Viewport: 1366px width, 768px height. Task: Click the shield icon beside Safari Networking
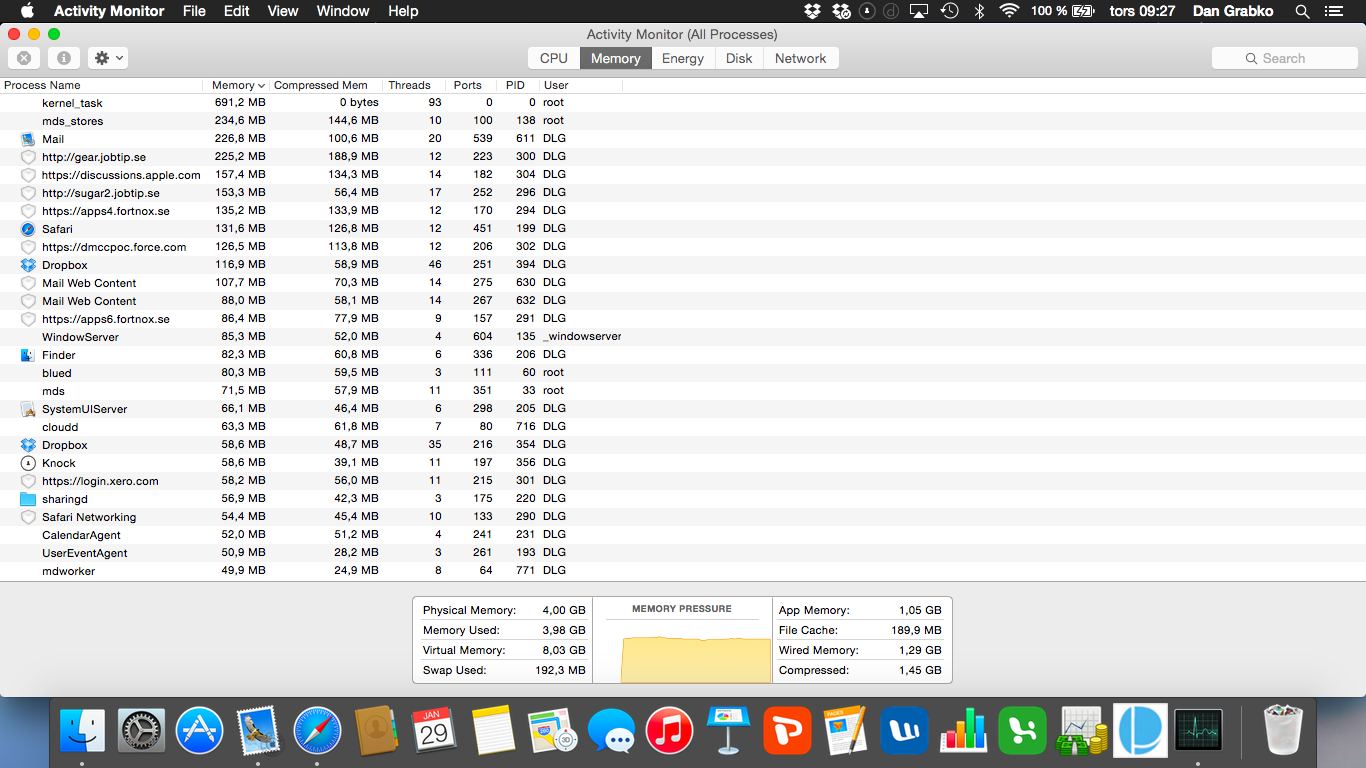[x=28, y=517]
